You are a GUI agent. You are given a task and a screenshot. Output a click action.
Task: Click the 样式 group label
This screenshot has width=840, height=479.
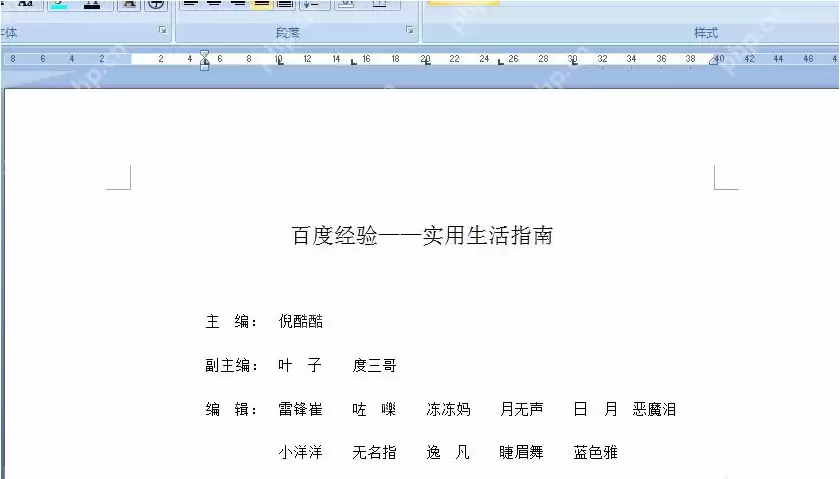(706, 33)
